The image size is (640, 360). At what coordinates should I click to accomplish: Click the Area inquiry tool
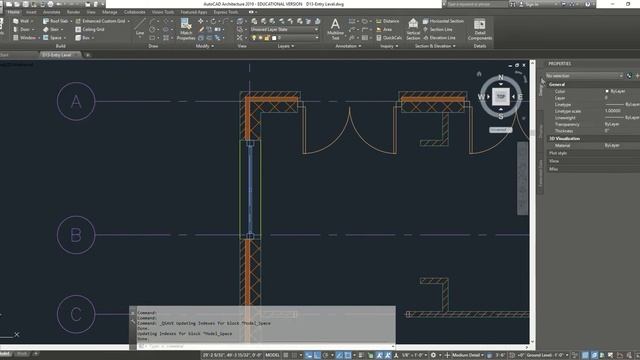pos(384,29)
